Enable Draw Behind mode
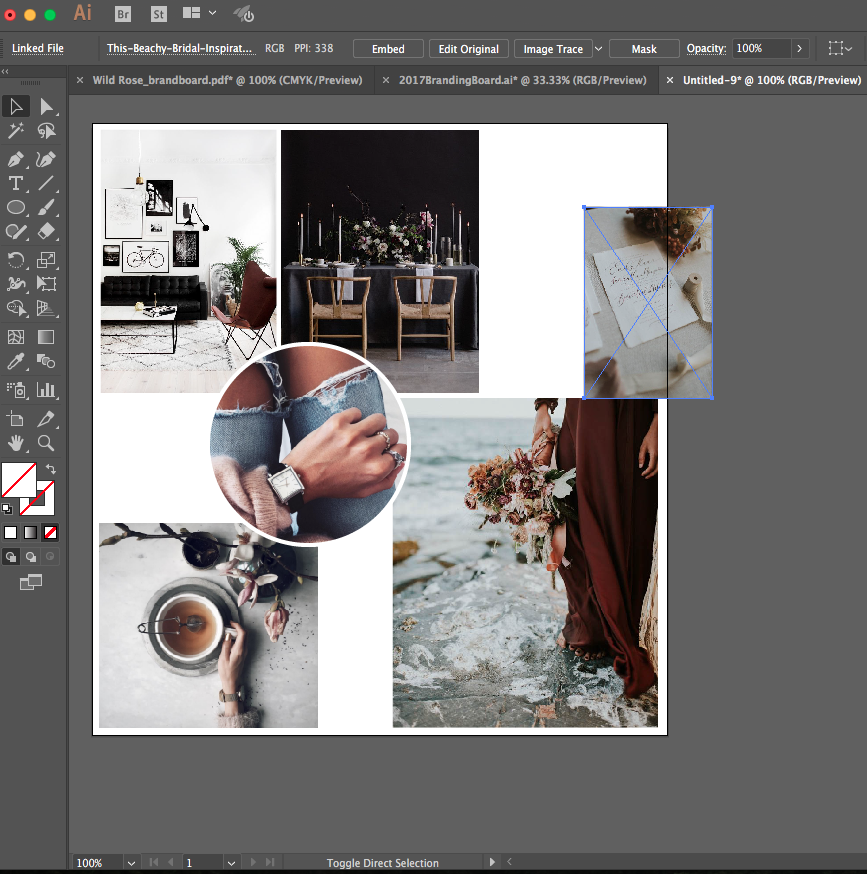This screenshot has height=874, width=867. tap(31, 557)
